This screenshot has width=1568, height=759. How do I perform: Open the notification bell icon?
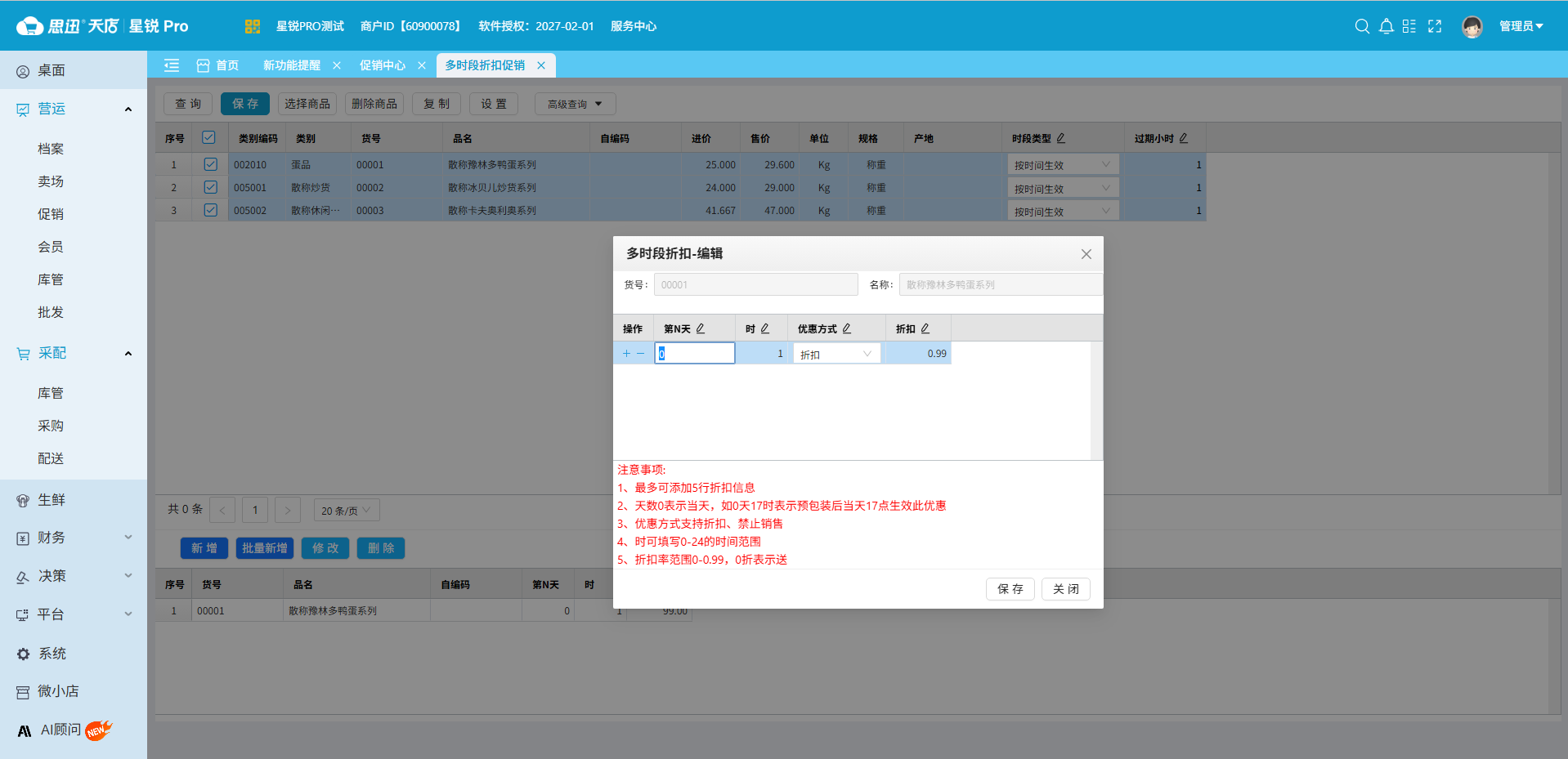[1386, 26]
